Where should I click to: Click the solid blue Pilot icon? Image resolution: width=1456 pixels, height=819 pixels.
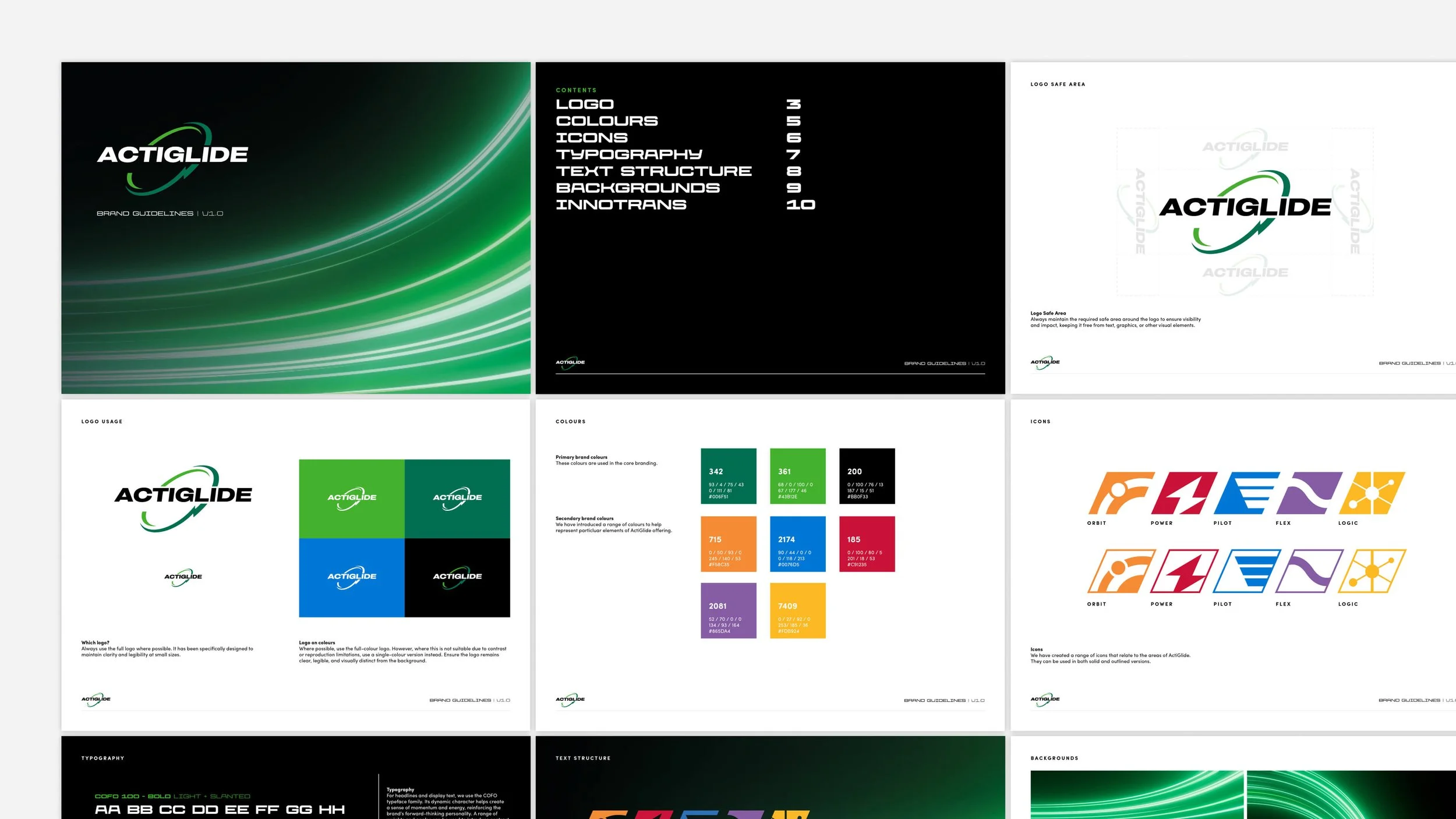(x=1247, y=493)
